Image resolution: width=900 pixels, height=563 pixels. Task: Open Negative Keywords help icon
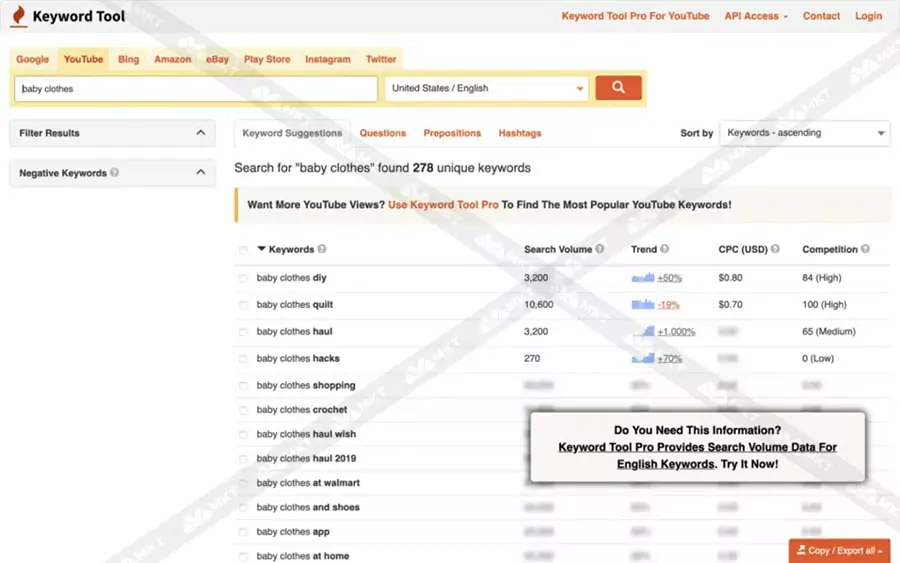[115, 172]
